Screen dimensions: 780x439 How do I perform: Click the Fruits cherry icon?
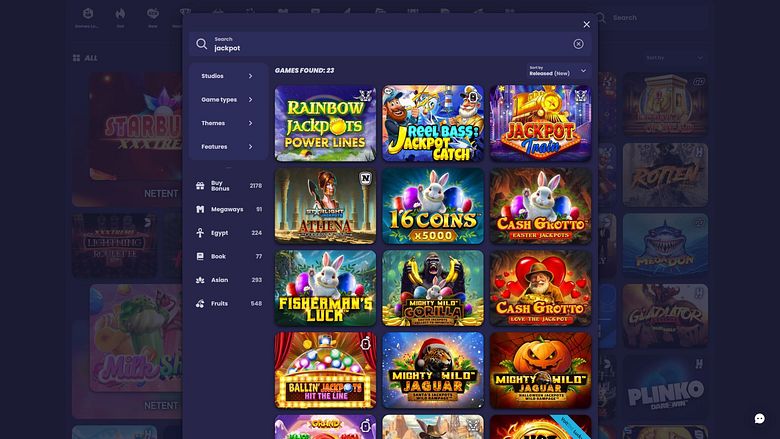point(200,303)
